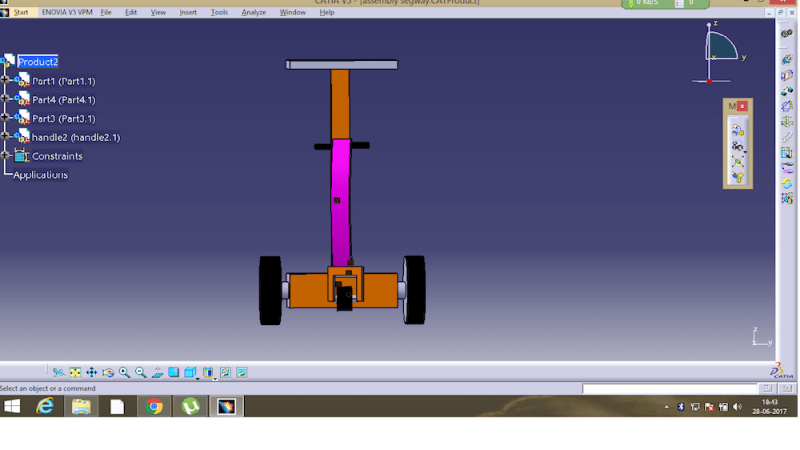The image size is (800, 450).
Task: Click Explode icon in Move toolbar
Action: point(737,162)
